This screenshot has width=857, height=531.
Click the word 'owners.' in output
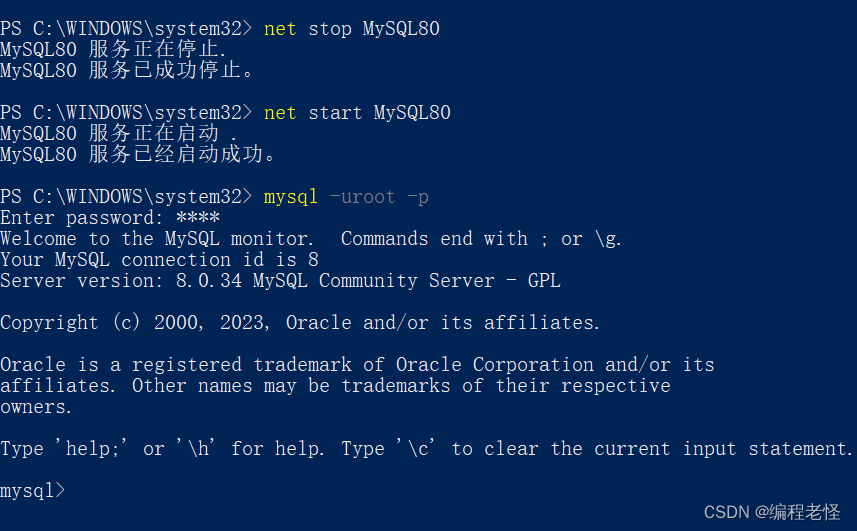[36, 407]
